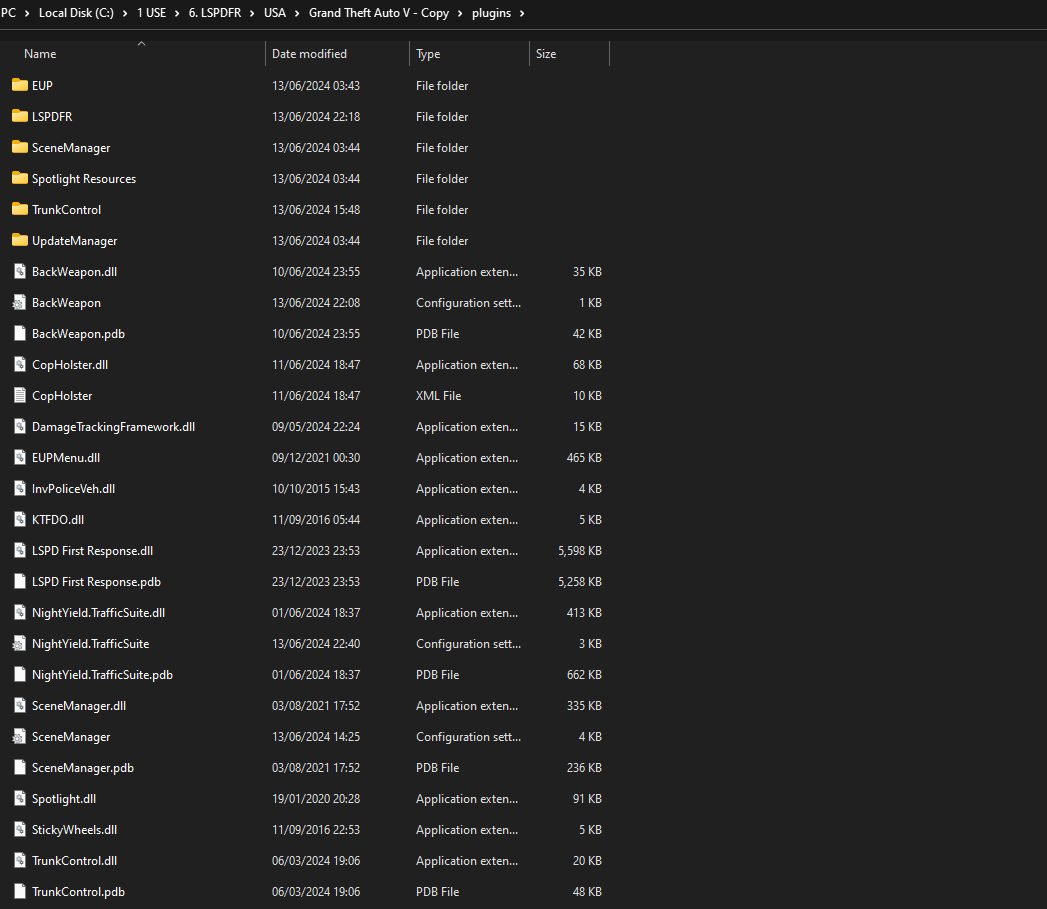Image resolution: width=1047 pixels, height=909 pixels.
Task: Click the BackWeapon configuration settings icon
Action: (x=19, y=303)
